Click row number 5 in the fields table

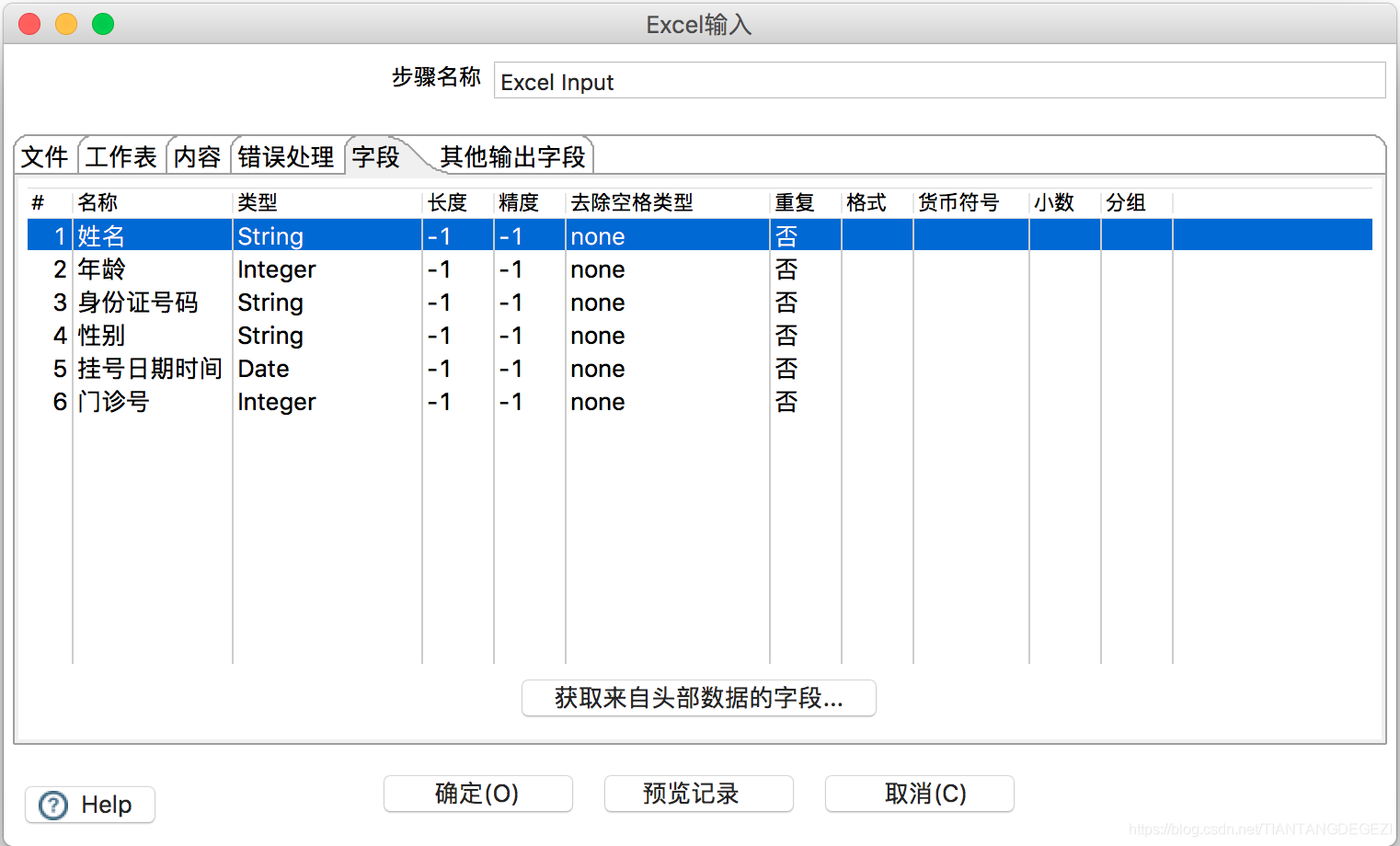point(60,369)
